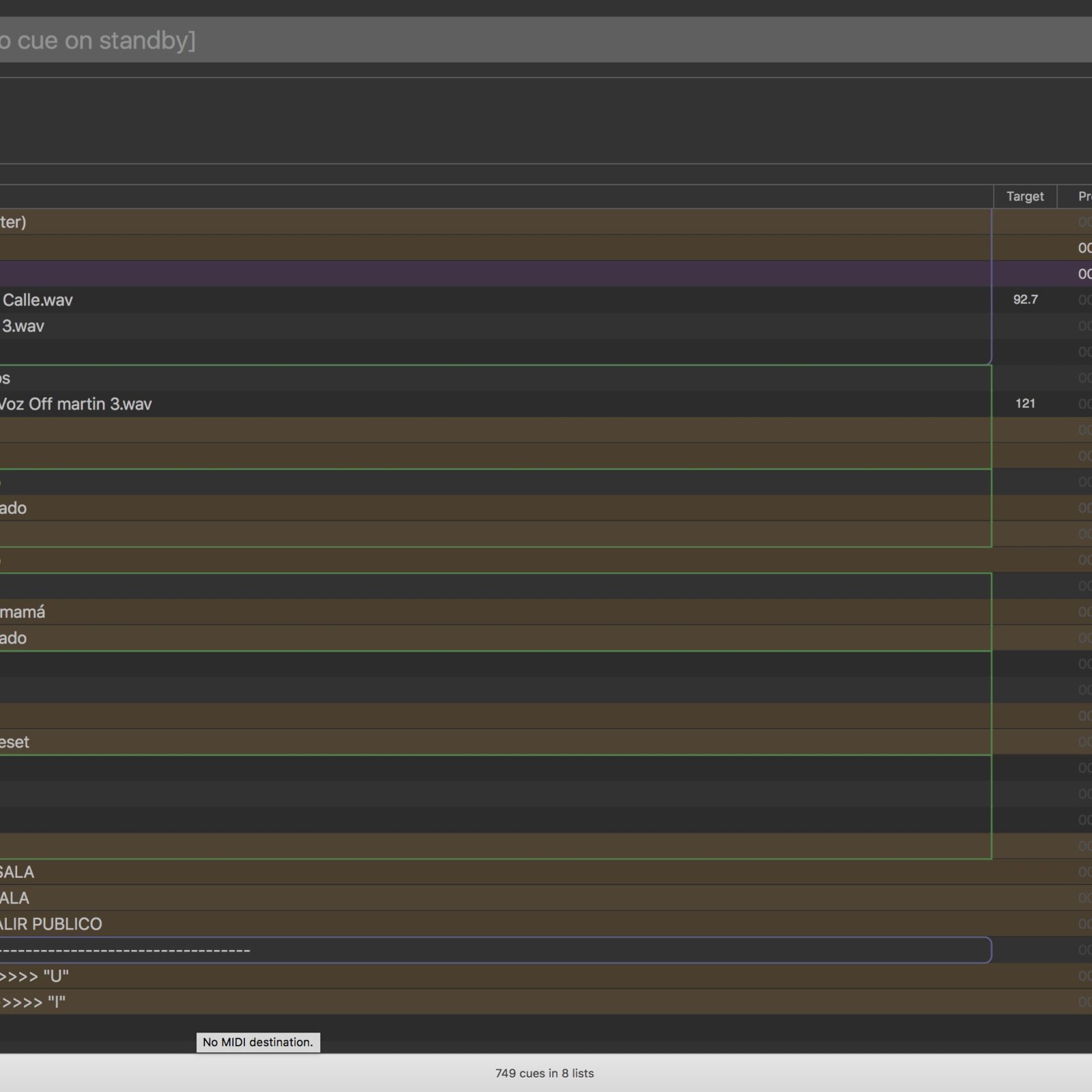Select the "ALIR PUBLICO" cue row
This screenshot has height=1092, width=1092.
coord(52,924)
